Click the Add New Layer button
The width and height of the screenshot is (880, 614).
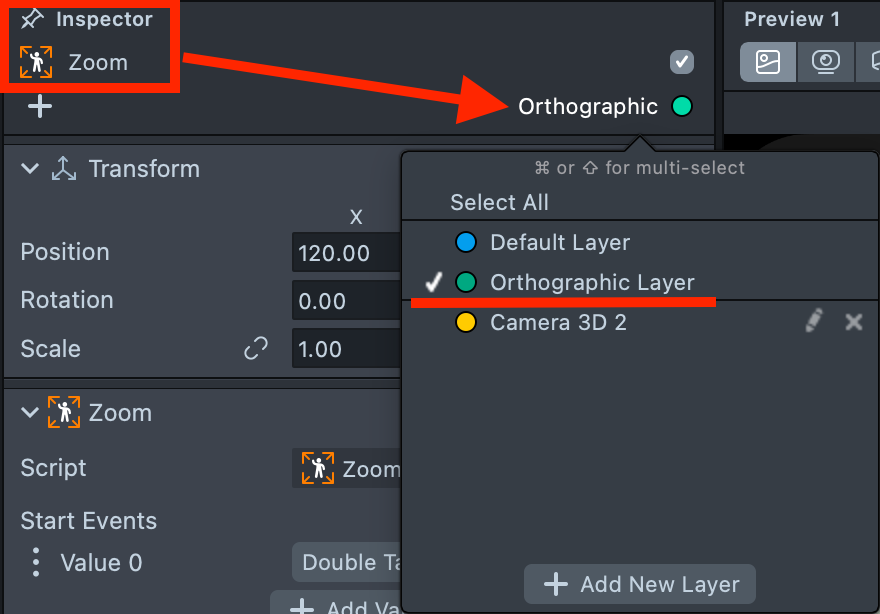coord(640,584)
